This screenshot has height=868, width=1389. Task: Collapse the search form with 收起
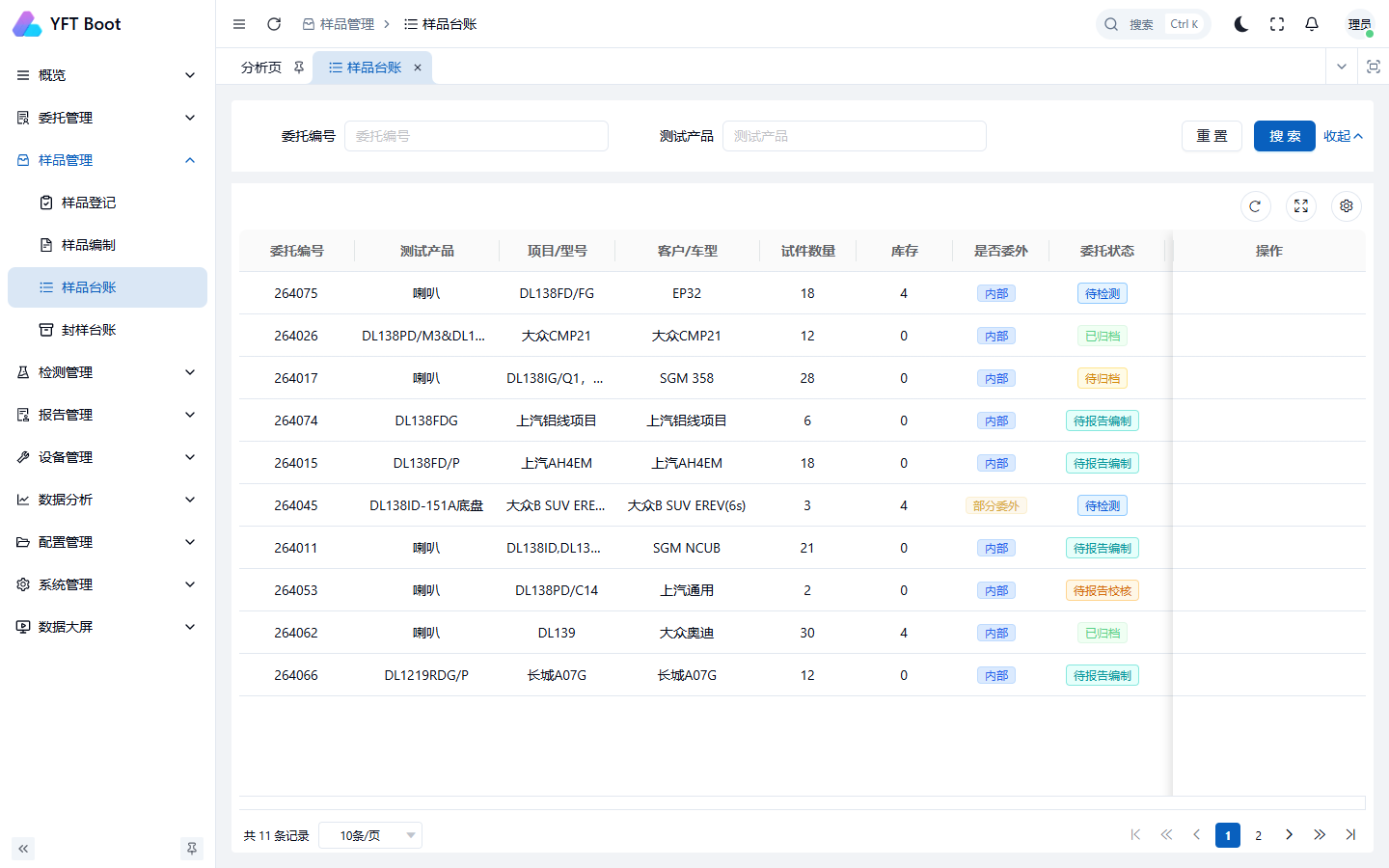click(1343, 136)
